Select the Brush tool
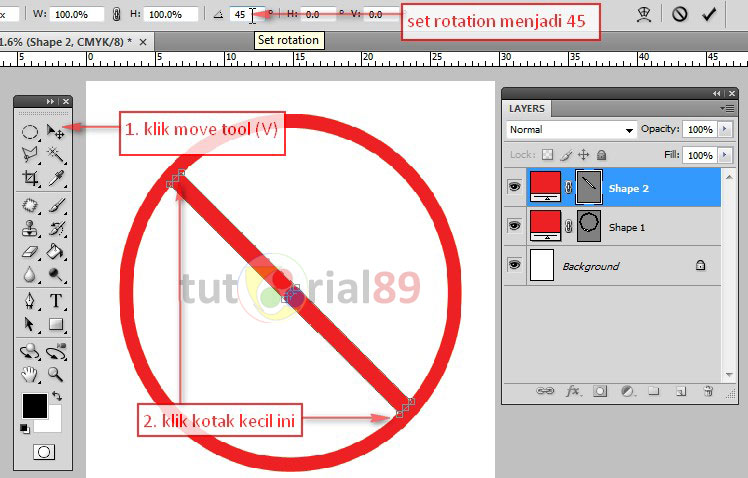 point(55,206)
